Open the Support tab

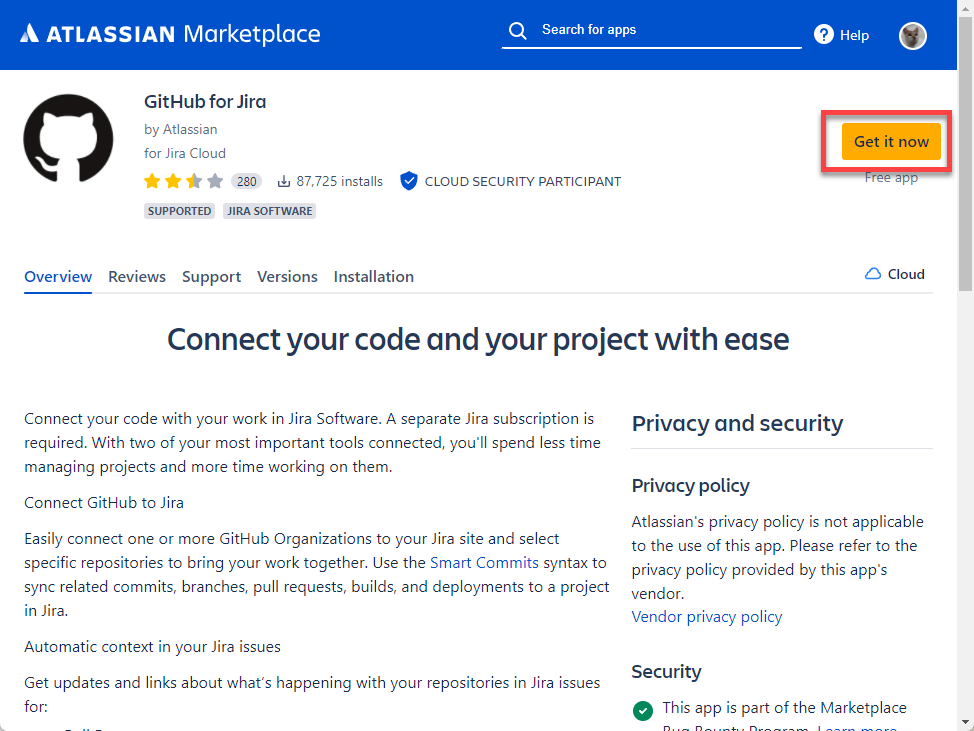click(211, 277)
